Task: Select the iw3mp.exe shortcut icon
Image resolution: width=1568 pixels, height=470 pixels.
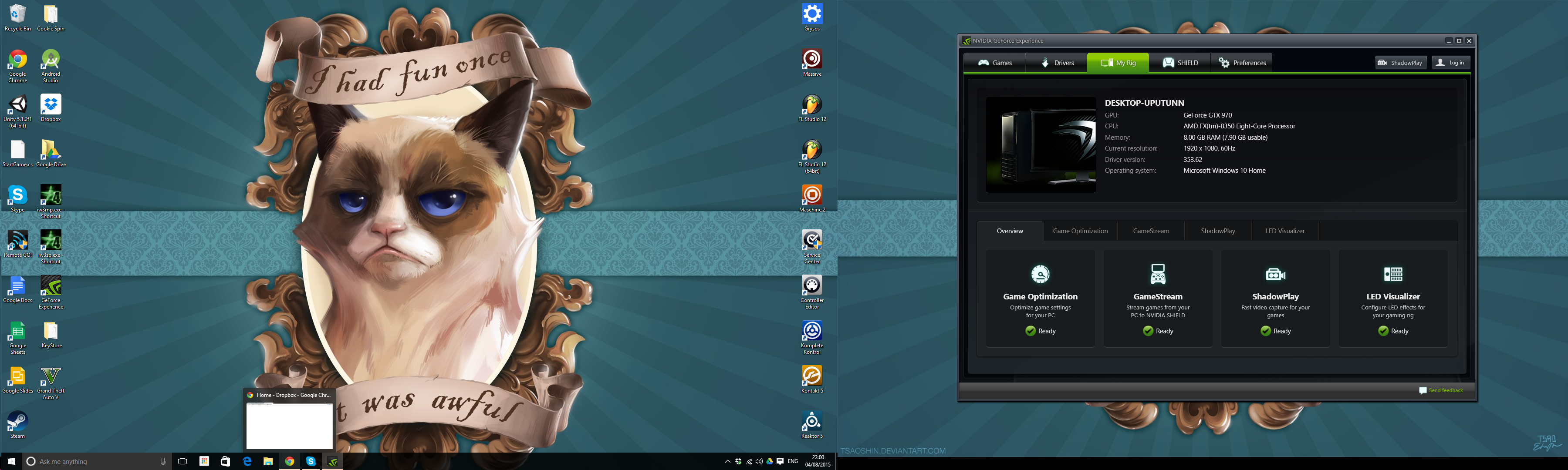Action: pyautogui.click(x=51, y=202)
